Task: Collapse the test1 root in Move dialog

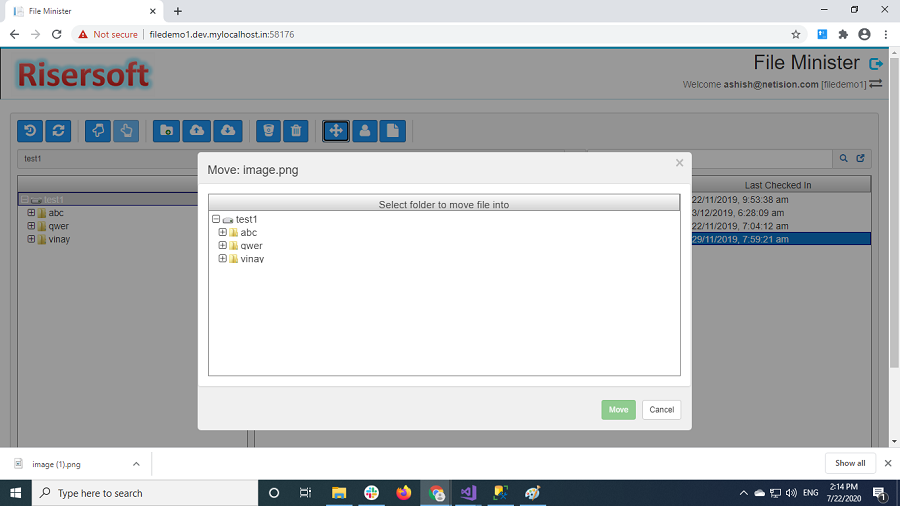Action: [216, 219]
